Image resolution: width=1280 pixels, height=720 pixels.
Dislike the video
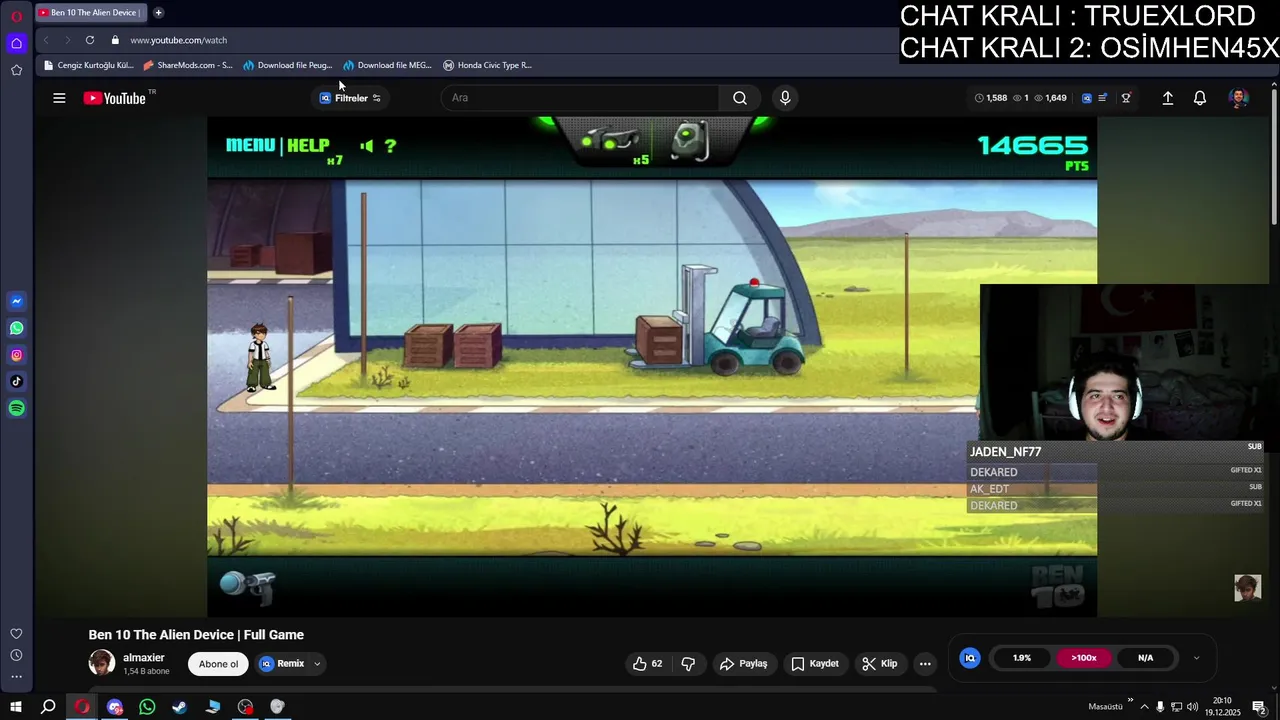pyautogui.click(x=688, y=664)
